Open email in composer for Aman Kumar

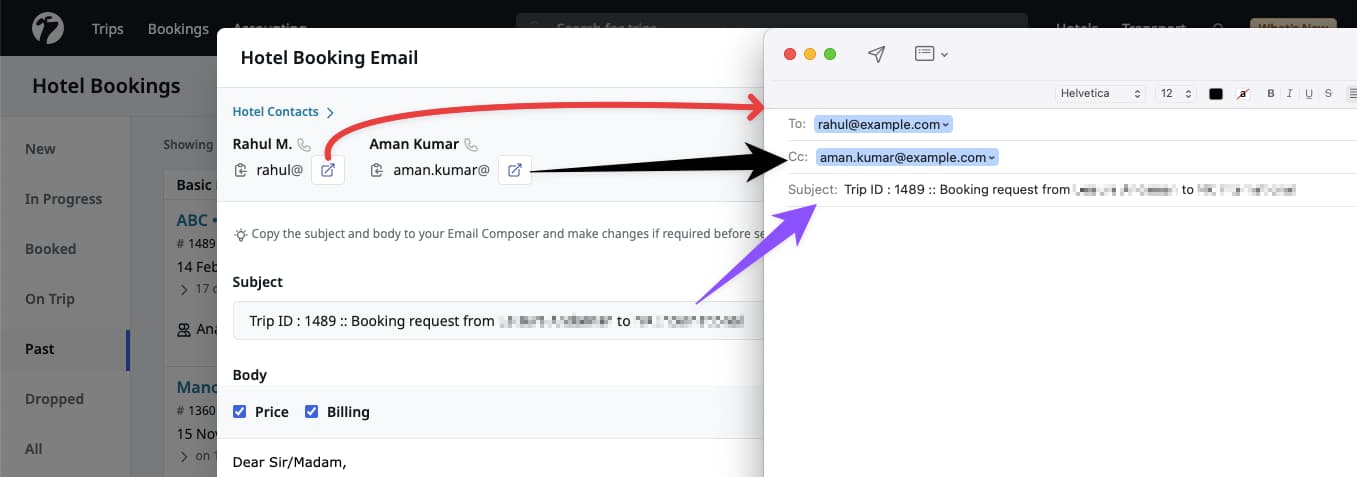pos(514,170)
